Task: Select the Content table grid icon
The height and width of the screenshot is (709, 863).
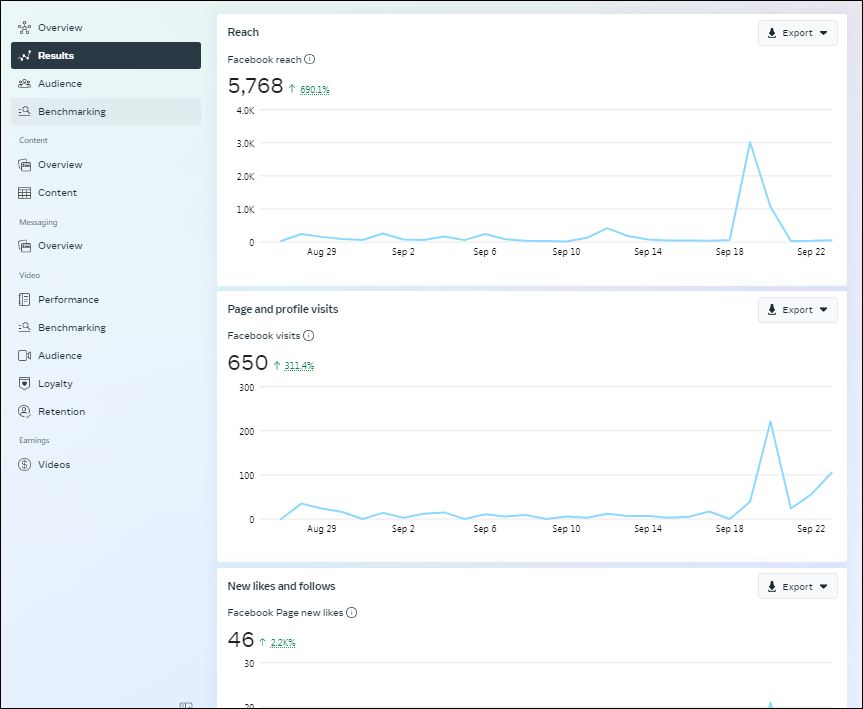Action: [x=24, y=193]
